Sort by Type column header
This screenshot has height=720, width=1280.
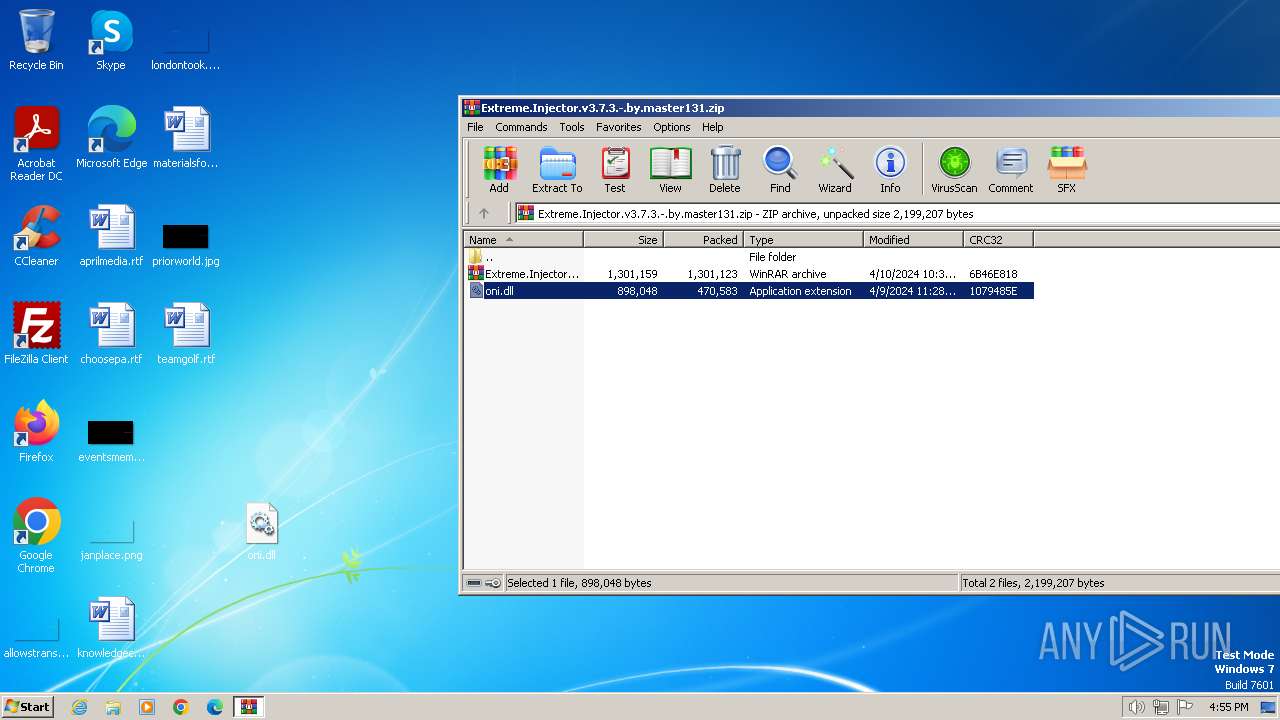(x=803, y=240)
